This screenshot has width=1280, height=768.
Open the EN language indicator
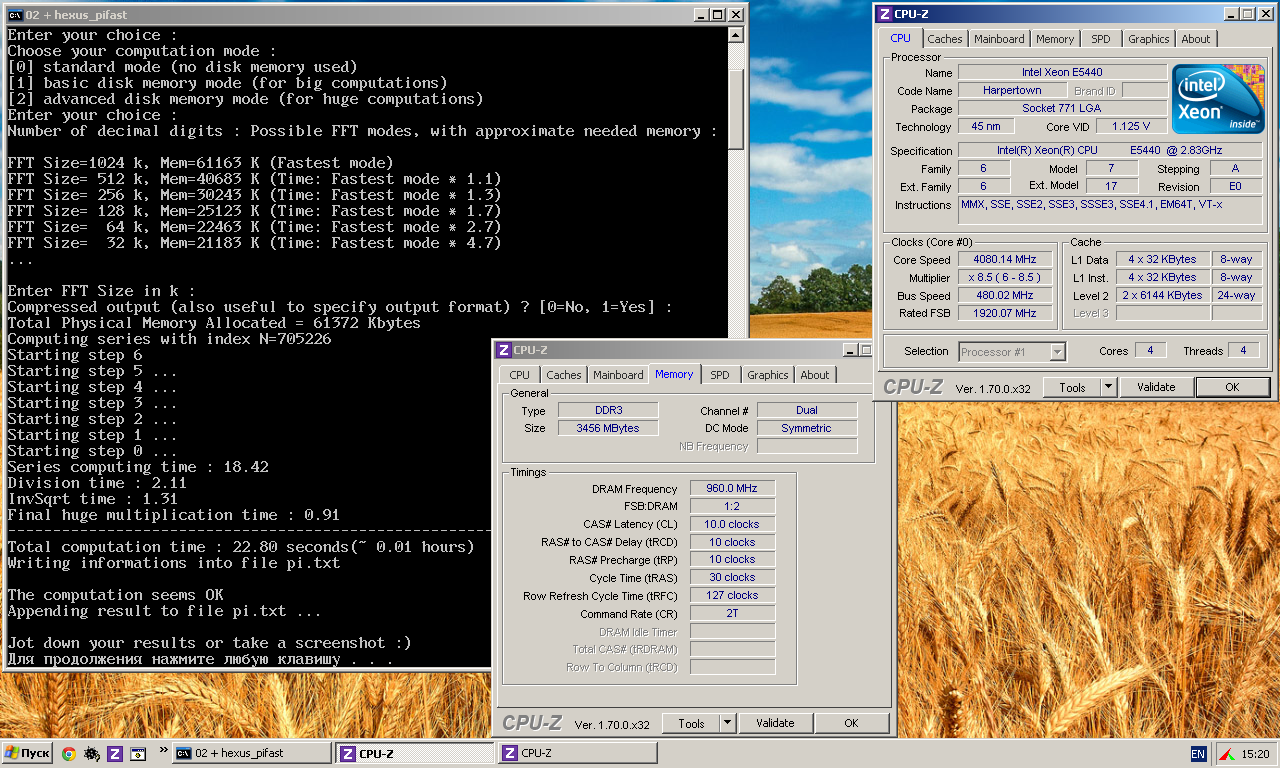tap(1198, 753)
